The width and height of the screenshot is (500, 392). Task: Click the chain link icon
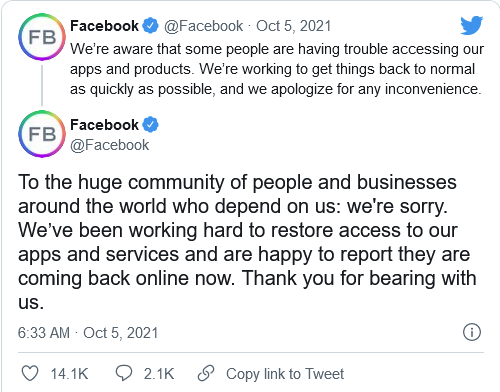[x=206, y=373]
